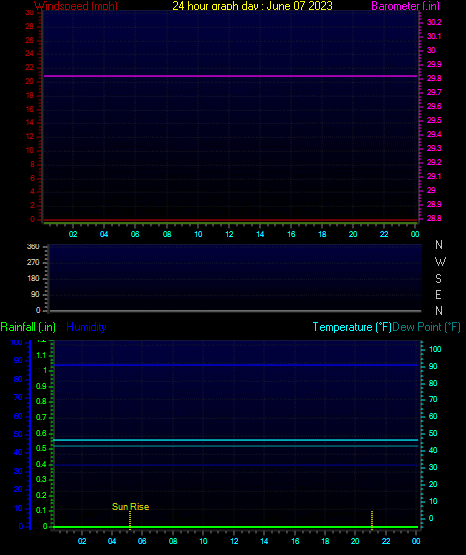Click the cyan temperature line
466x555 pixels.
click(236, 440)
